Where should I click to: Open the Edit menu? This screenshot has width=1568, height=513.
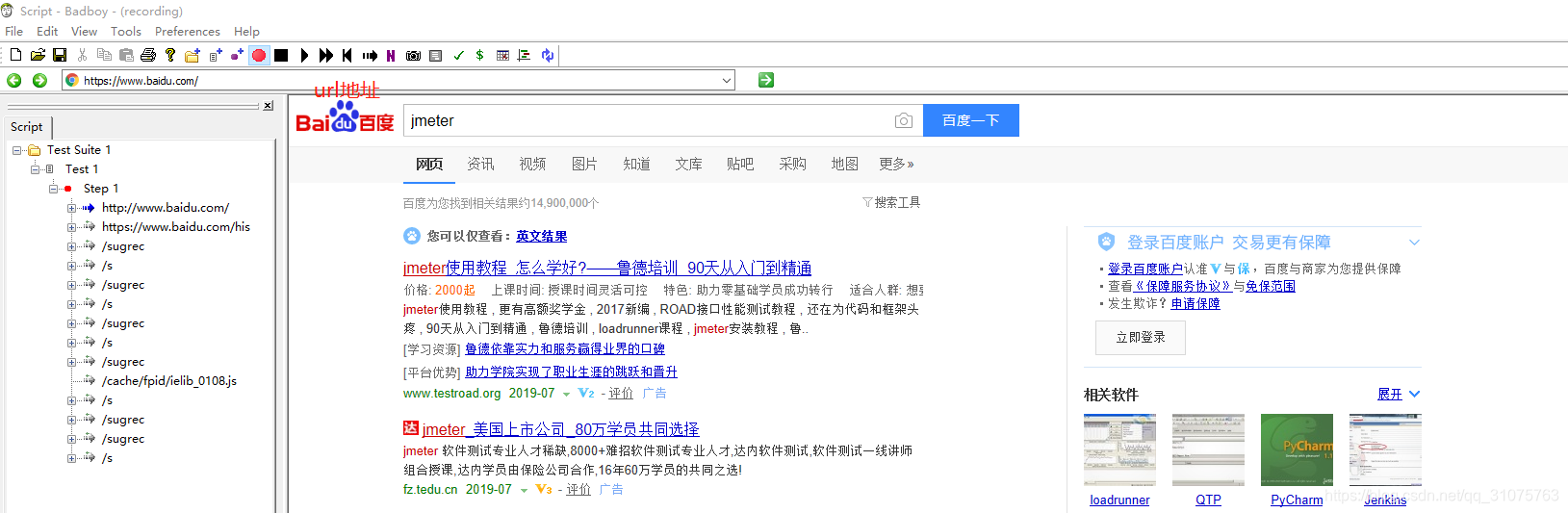point(47,31)
